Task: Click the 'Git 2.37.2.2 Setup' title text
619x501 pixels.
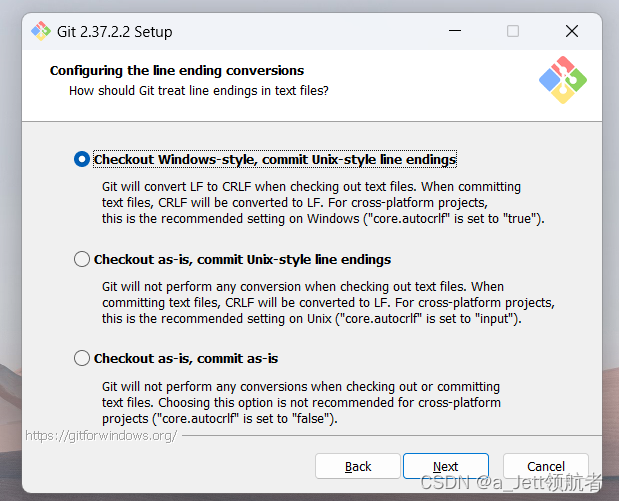Action: coord(114,32)
